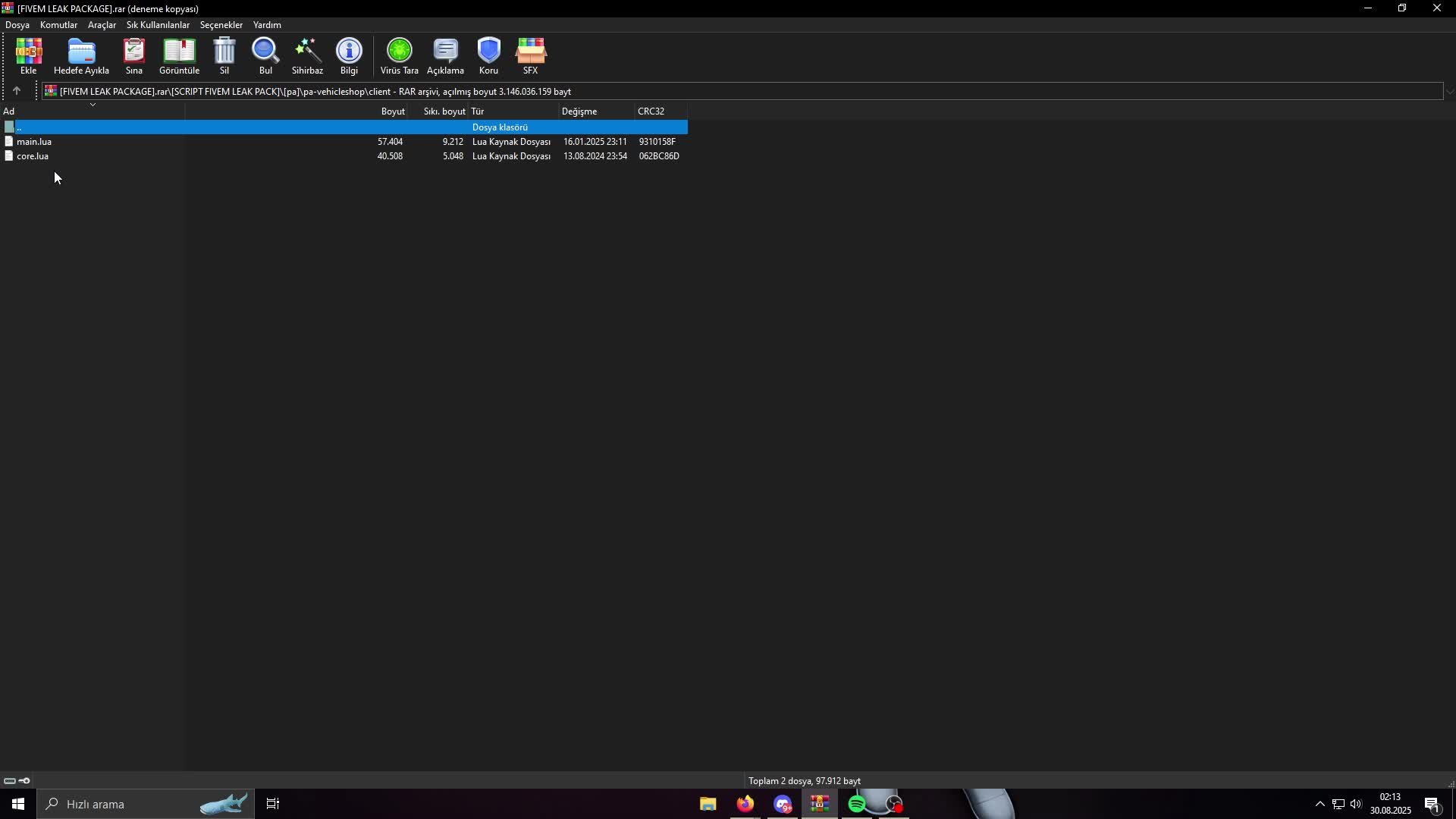Click the core.lua file icon
This screenshot has height=819, width=1456.
pyautogui.click(x=9, y=156)
